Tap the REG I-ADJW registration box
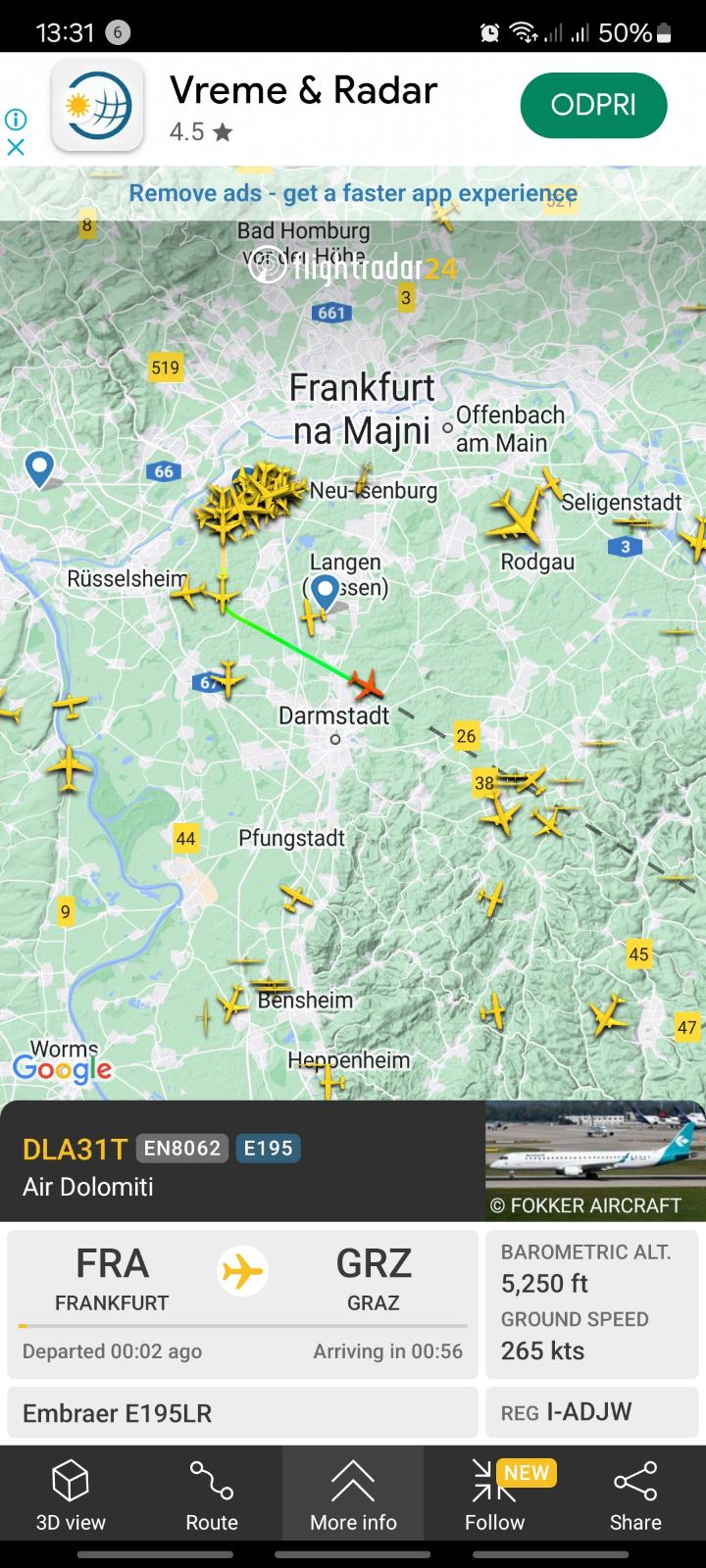 (x=591, y=1412)
